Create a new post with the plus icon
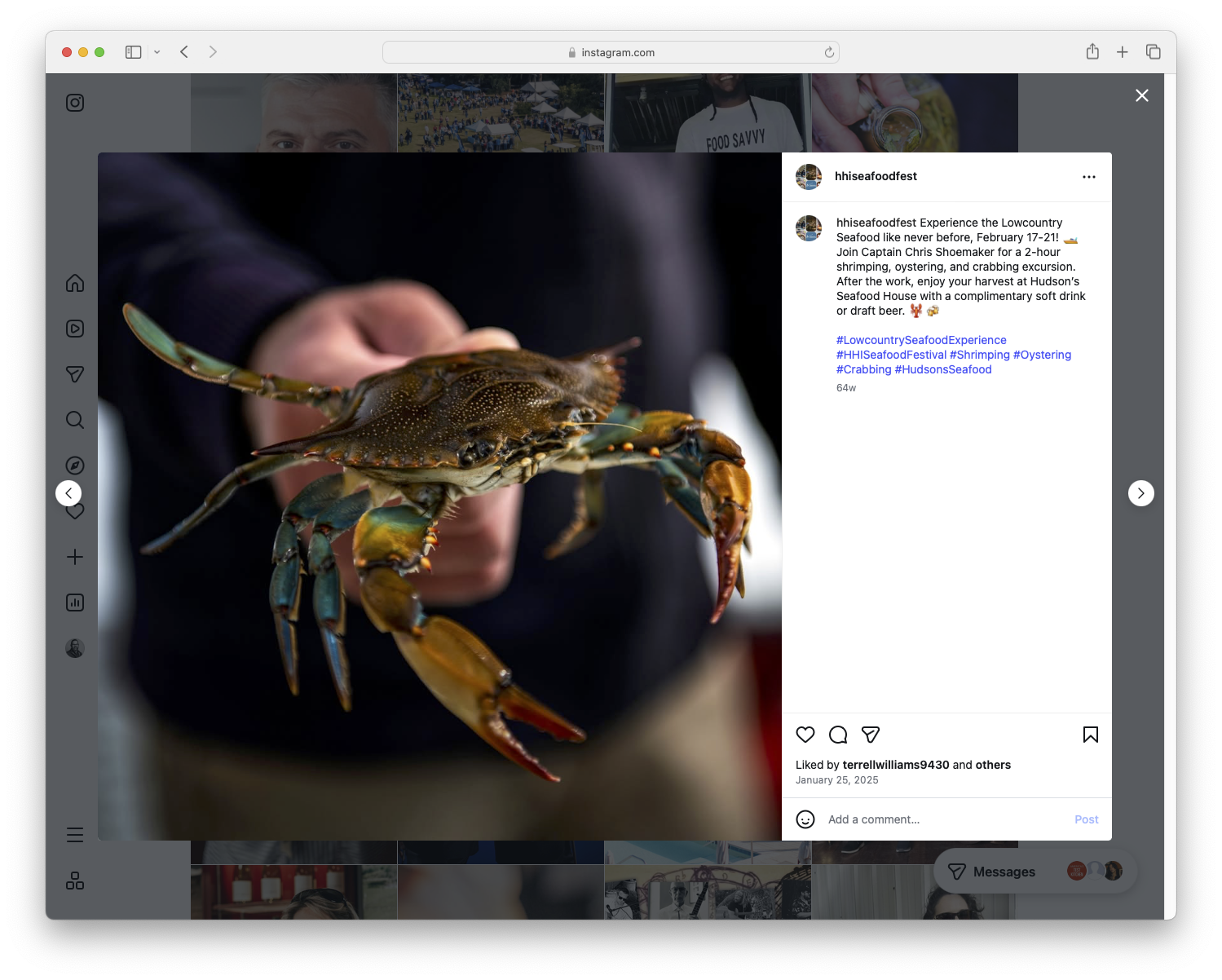The image size is (1222, 980). click(x=74, y=557)
